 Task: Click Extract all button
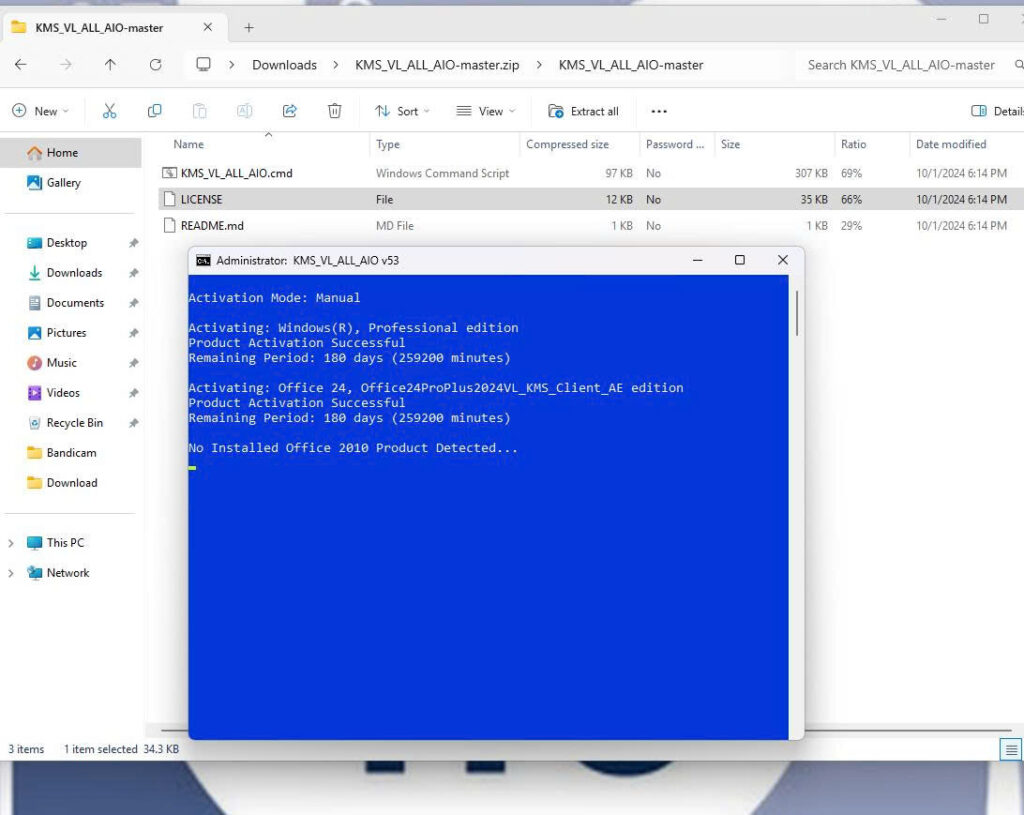(x=583, y=111)
